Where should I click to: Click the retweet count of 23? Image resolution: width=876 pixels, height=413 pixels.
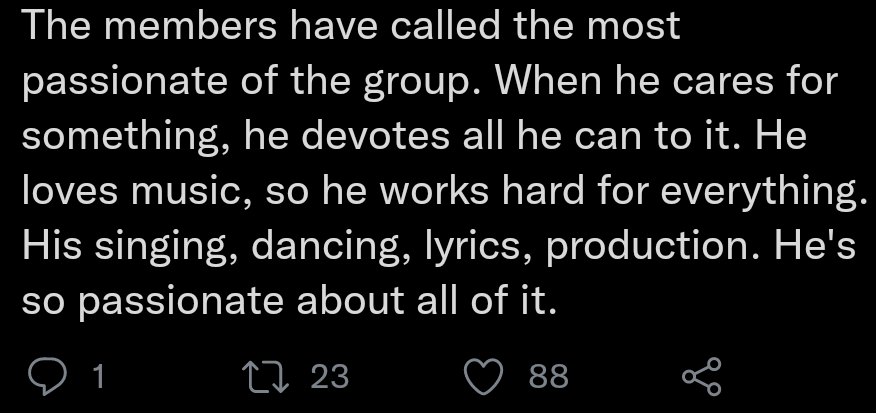pyautogui.click(x=329, y=377)
